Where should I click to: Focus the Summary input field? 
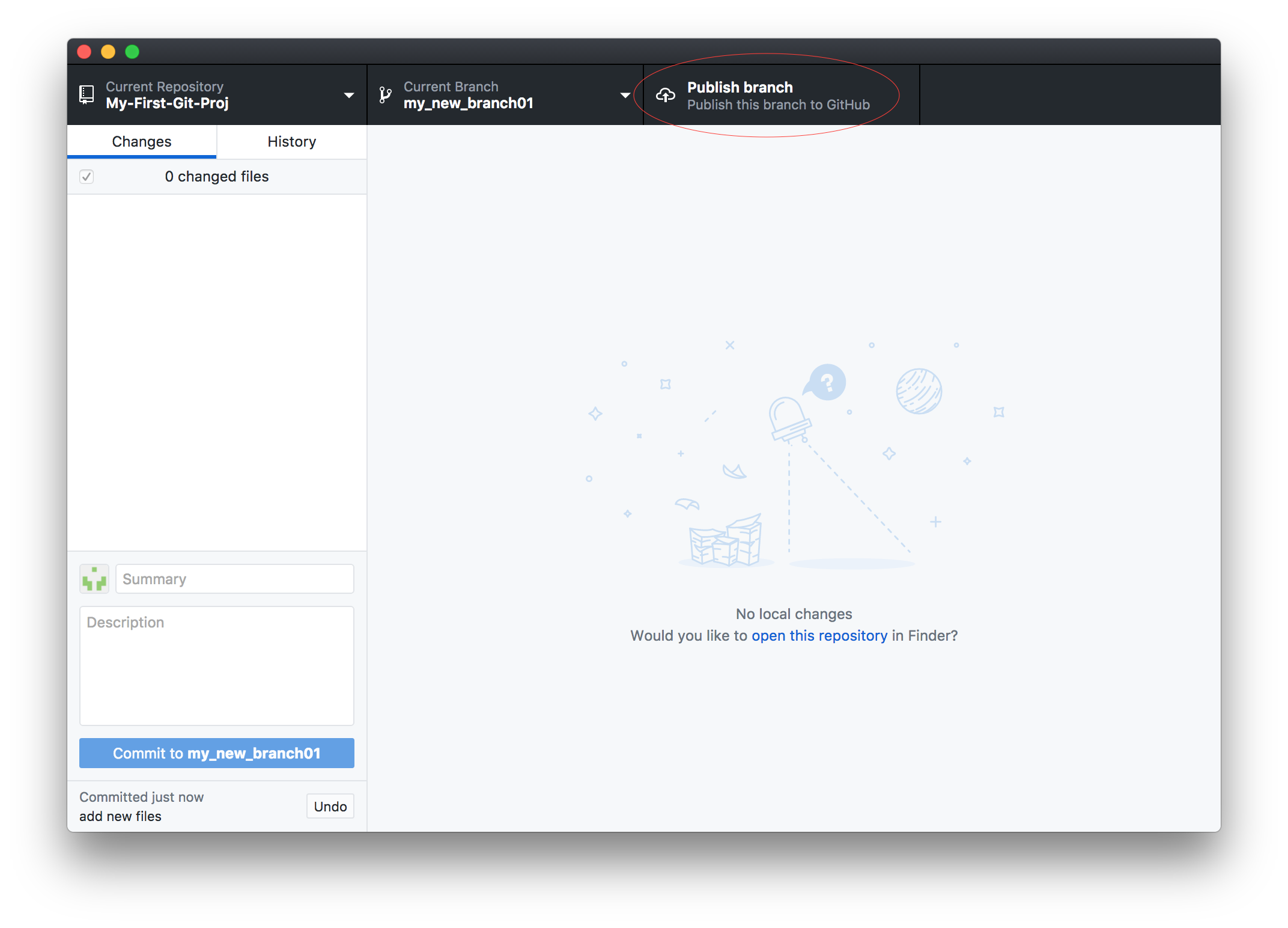click(234, 579)
